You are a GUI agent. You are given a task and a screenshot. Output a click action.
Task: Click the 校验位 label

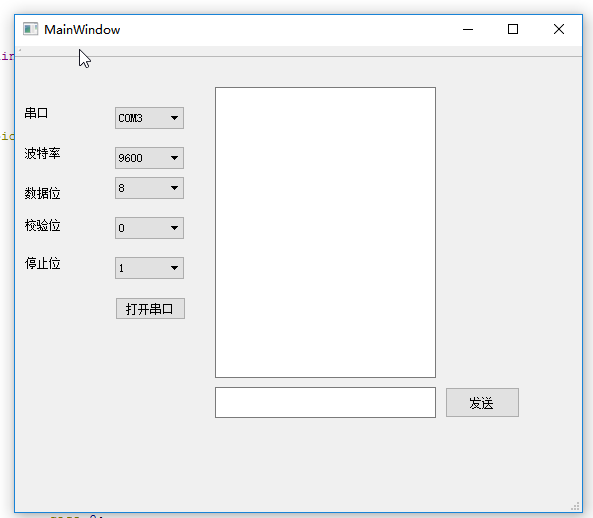tap(42, 225)
